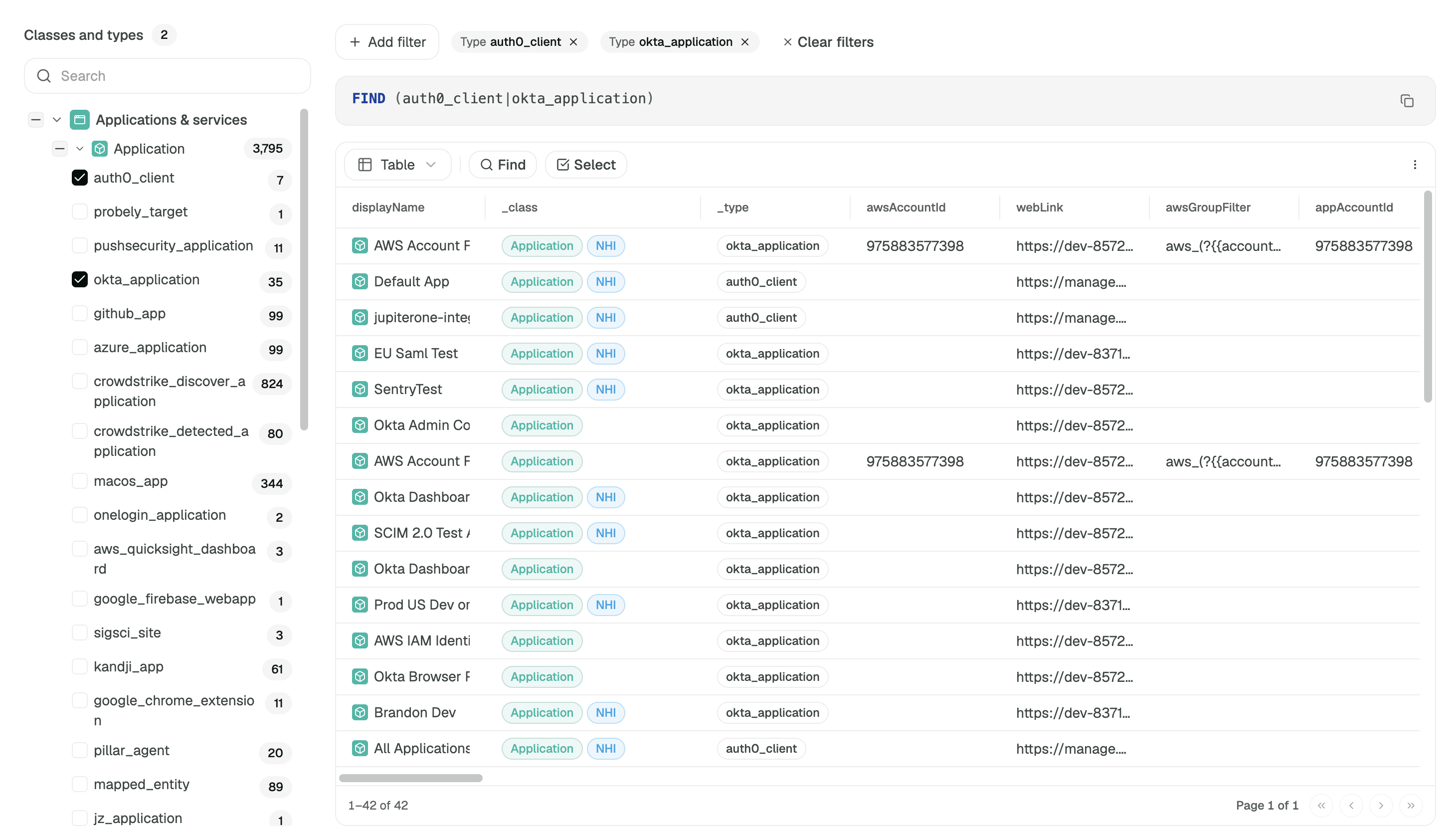Check the pushsecurity_application checkbox

coord(80,246)
